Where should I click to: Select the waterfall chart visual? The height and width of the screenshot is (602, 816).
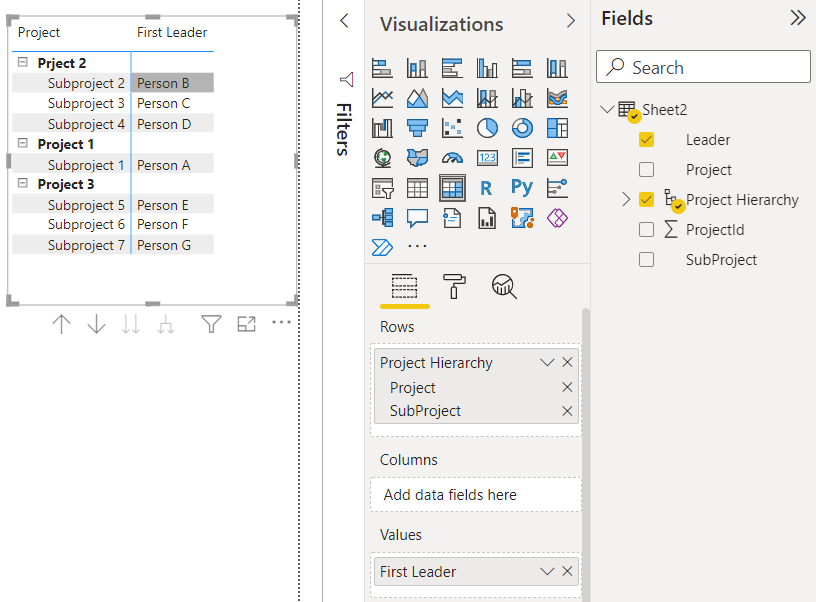[382, 128]
